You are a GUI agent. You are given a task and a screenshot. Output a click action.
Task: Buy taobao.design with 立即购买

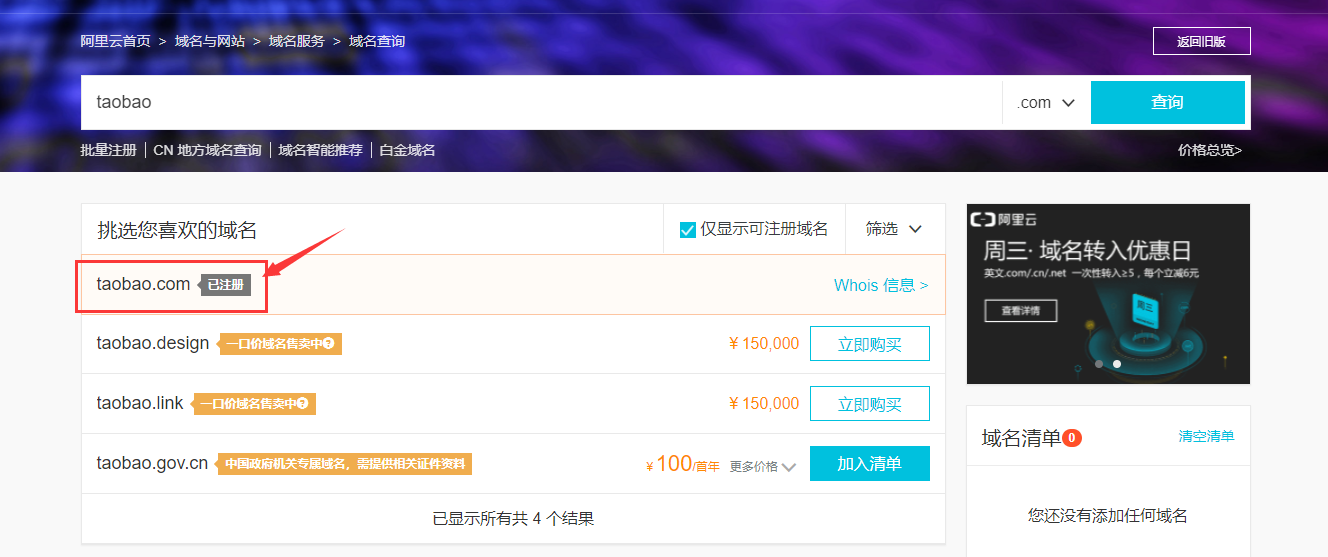pyautogui.click(x=870, y=344)
